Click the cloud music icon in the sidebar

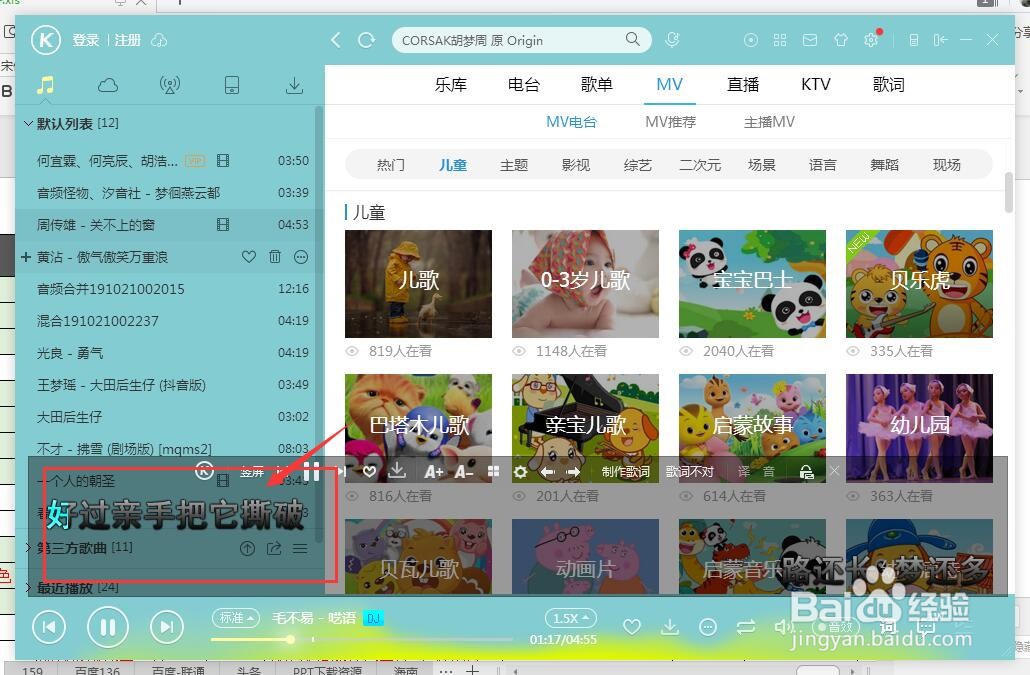tap(107, 85)
